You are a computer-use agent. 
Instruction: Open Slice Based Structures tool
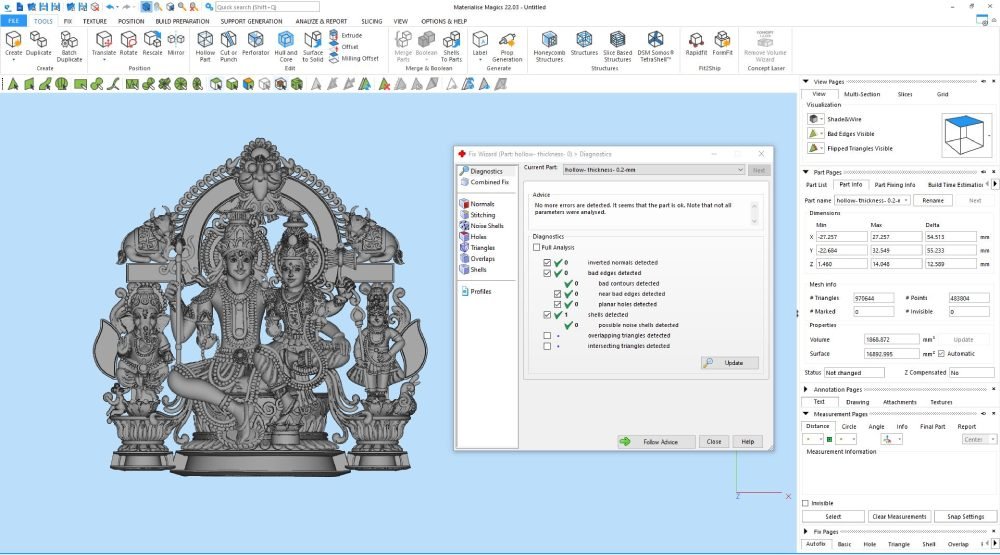pyautogui.click(x=617, y=47)
